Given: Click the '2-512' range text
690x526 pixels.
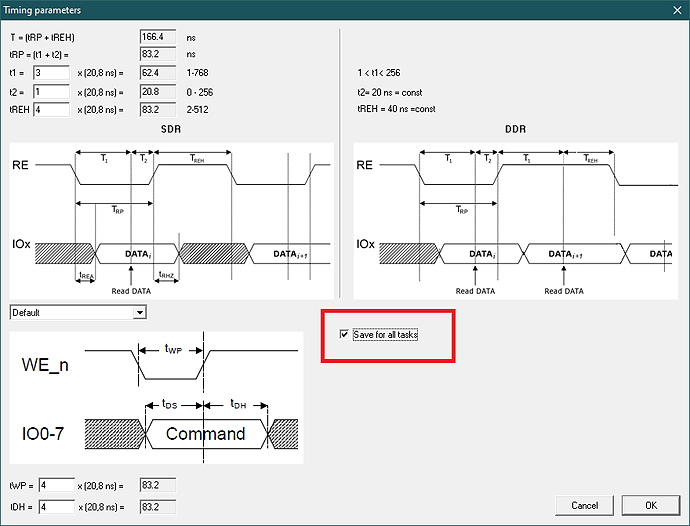Looking at the screenshot, I should [198, 110].
